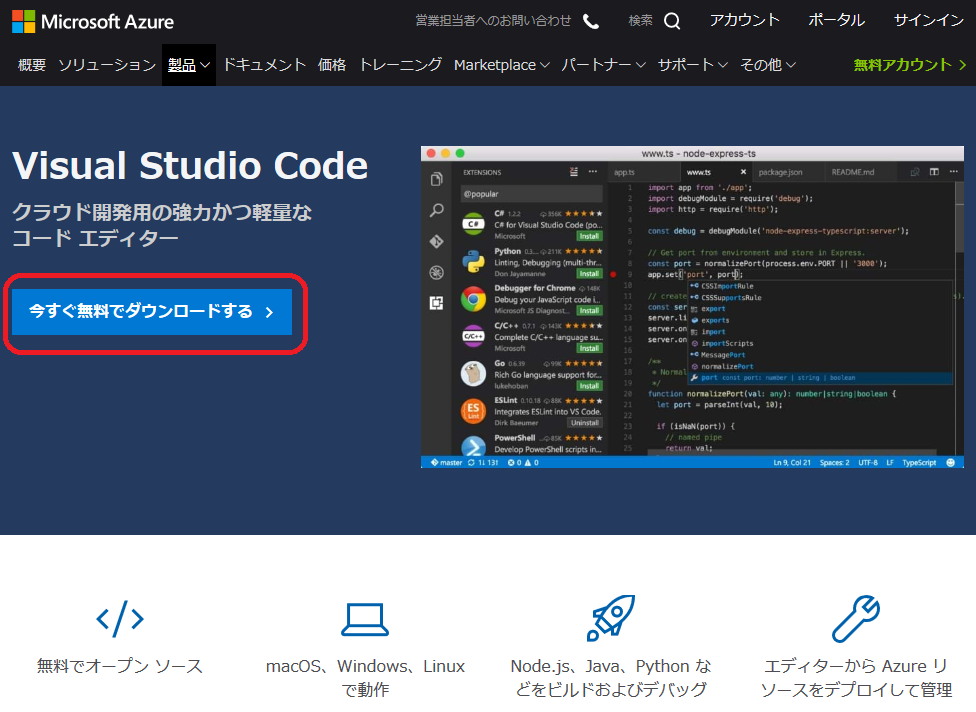Screen dimensions: 976x712
Task: Click the 無料アカウント link
Action: point(909,65)
